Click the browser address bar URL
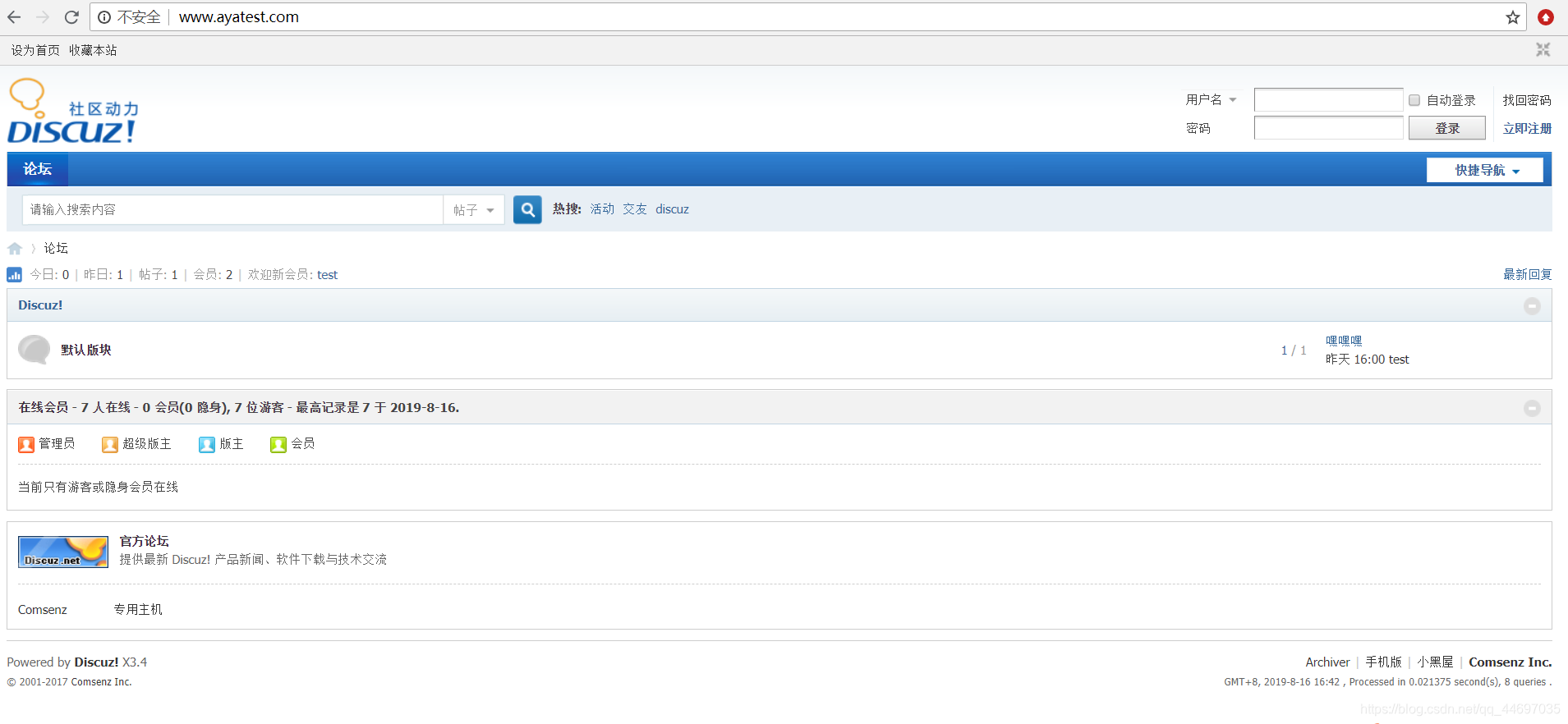1568x724 pixels. (239, 17)
